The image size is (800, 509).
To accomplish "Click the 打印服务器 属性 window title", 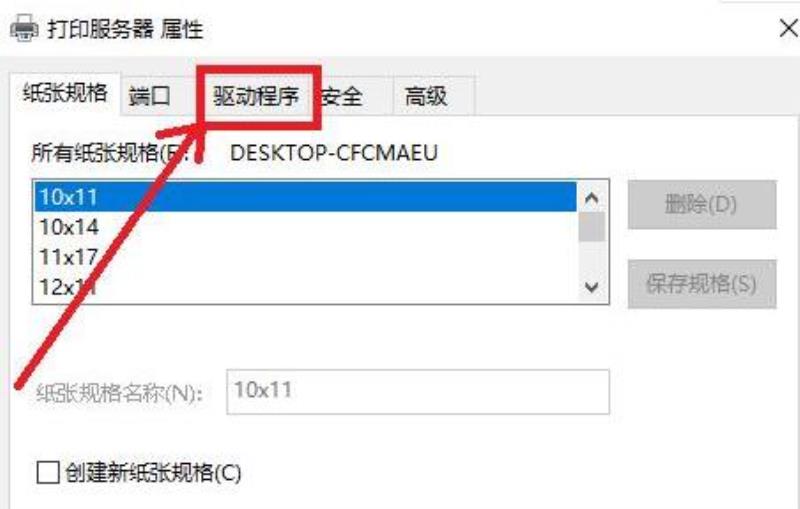I will [x=126, y=29].
